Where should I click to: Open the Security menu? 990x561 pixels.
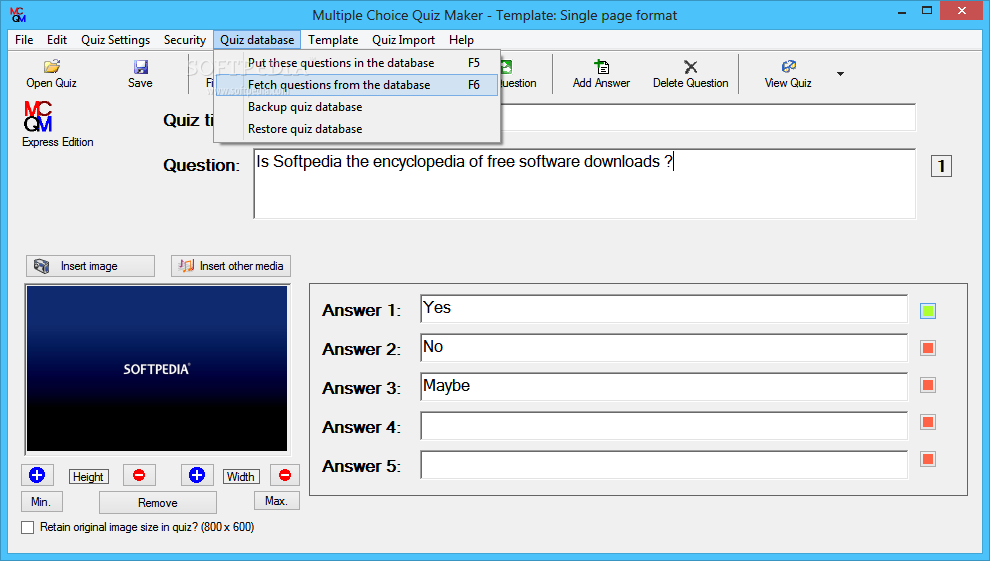click(x=185, y=40)
